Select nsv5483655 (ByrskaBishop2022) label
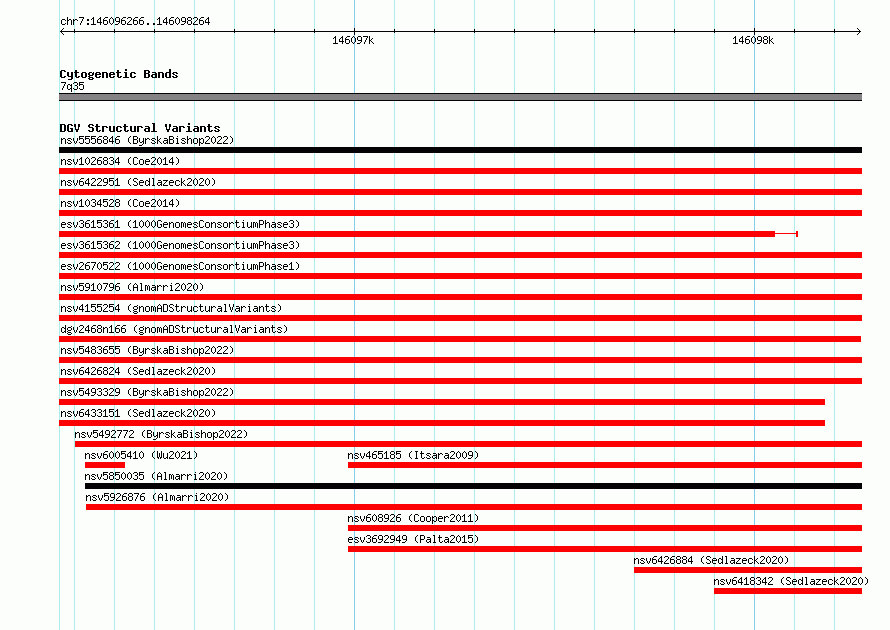Viewport: 890px width, 630px height. click(147, 350)
